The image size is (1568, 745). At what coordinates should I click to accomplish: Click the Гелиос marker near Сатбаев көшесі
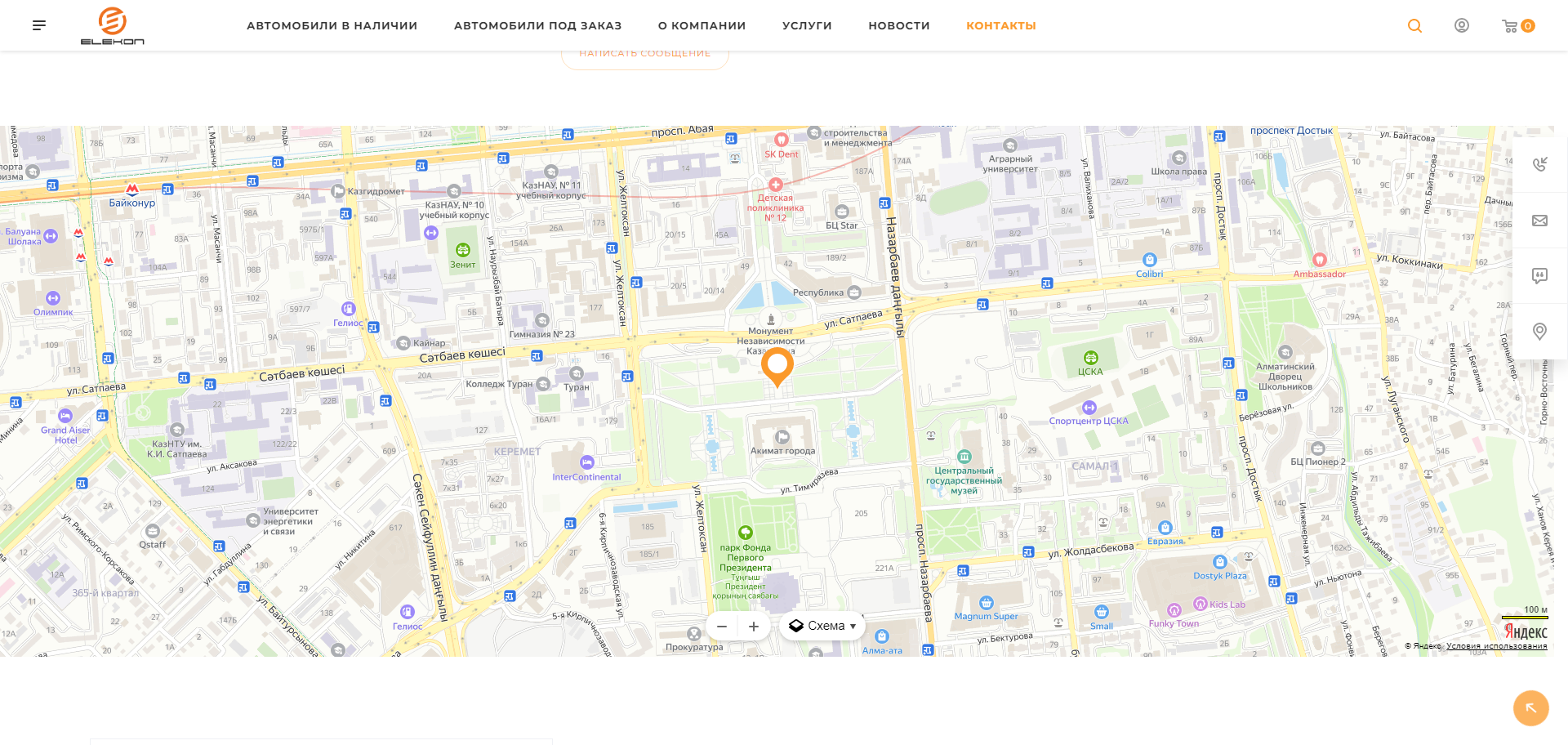pyautogui.click(x=349, y=309)
